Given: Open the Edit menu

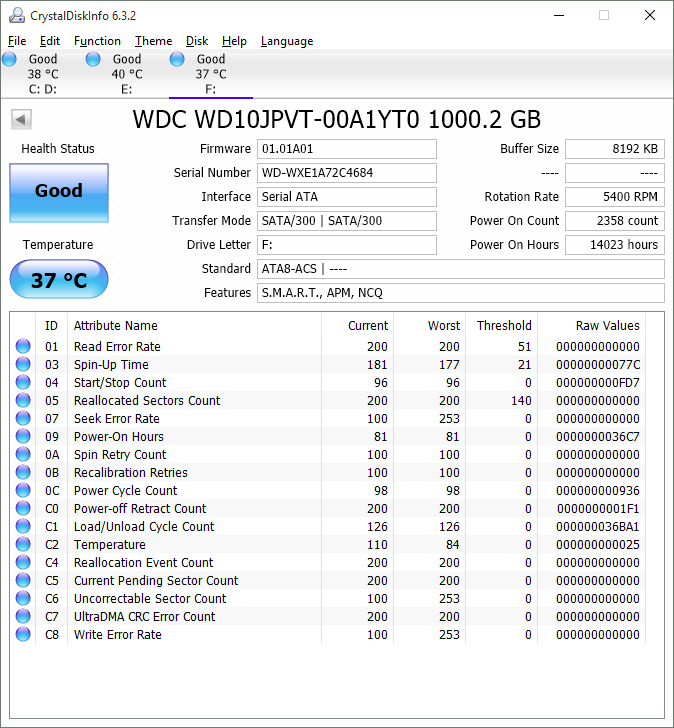Looking at the screenshot, I should point(50,41).
